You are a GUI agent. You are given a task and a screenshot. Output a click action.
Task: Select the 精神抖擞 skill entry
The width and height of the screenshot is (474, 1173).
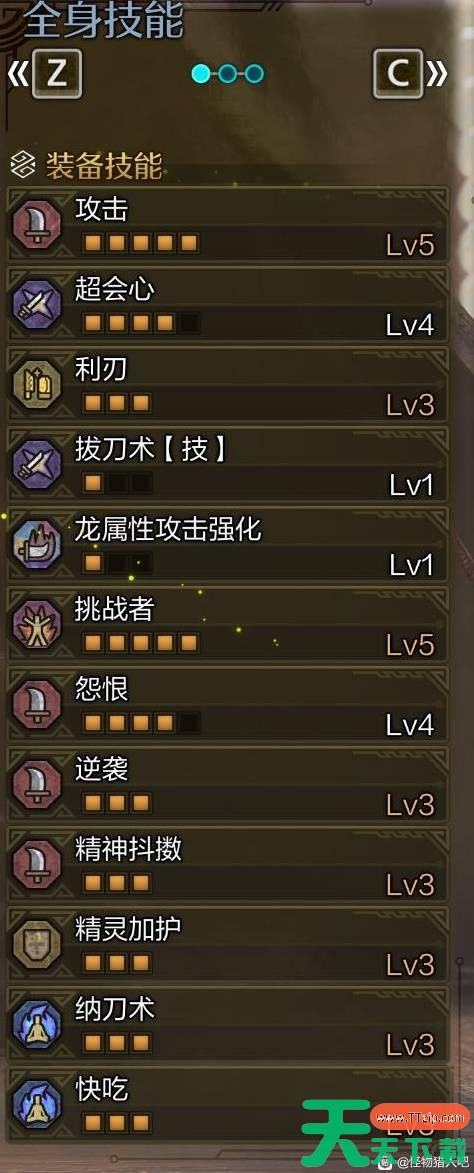[x=228, y=864]
